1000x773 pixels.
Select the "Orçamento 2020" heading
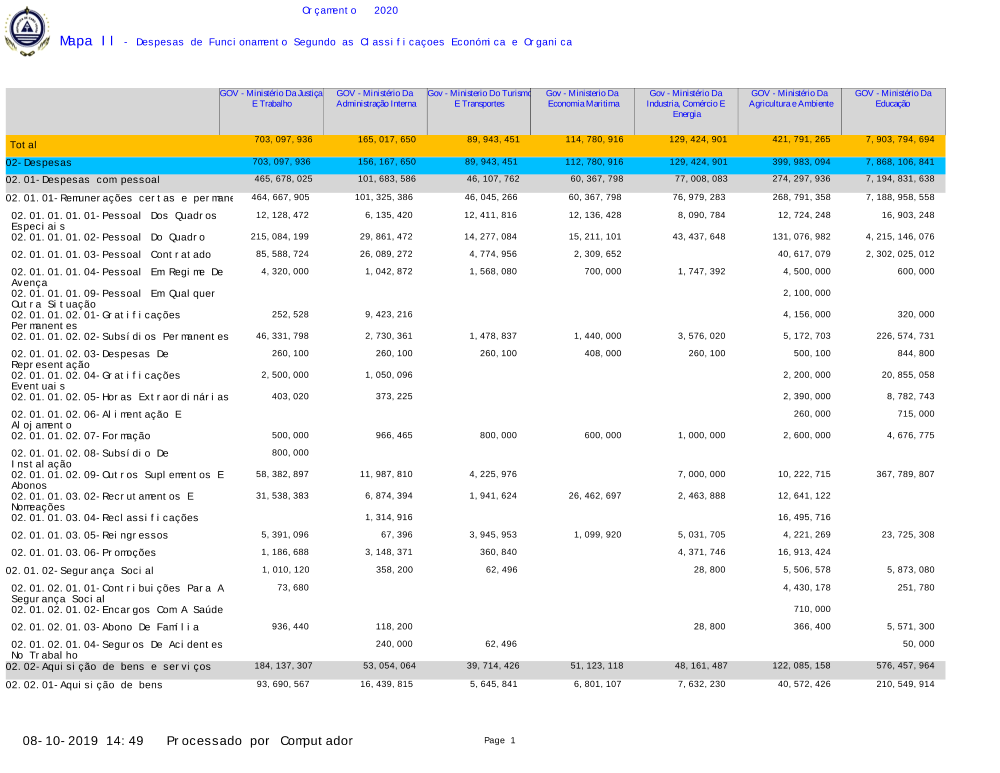coord(349,10)
